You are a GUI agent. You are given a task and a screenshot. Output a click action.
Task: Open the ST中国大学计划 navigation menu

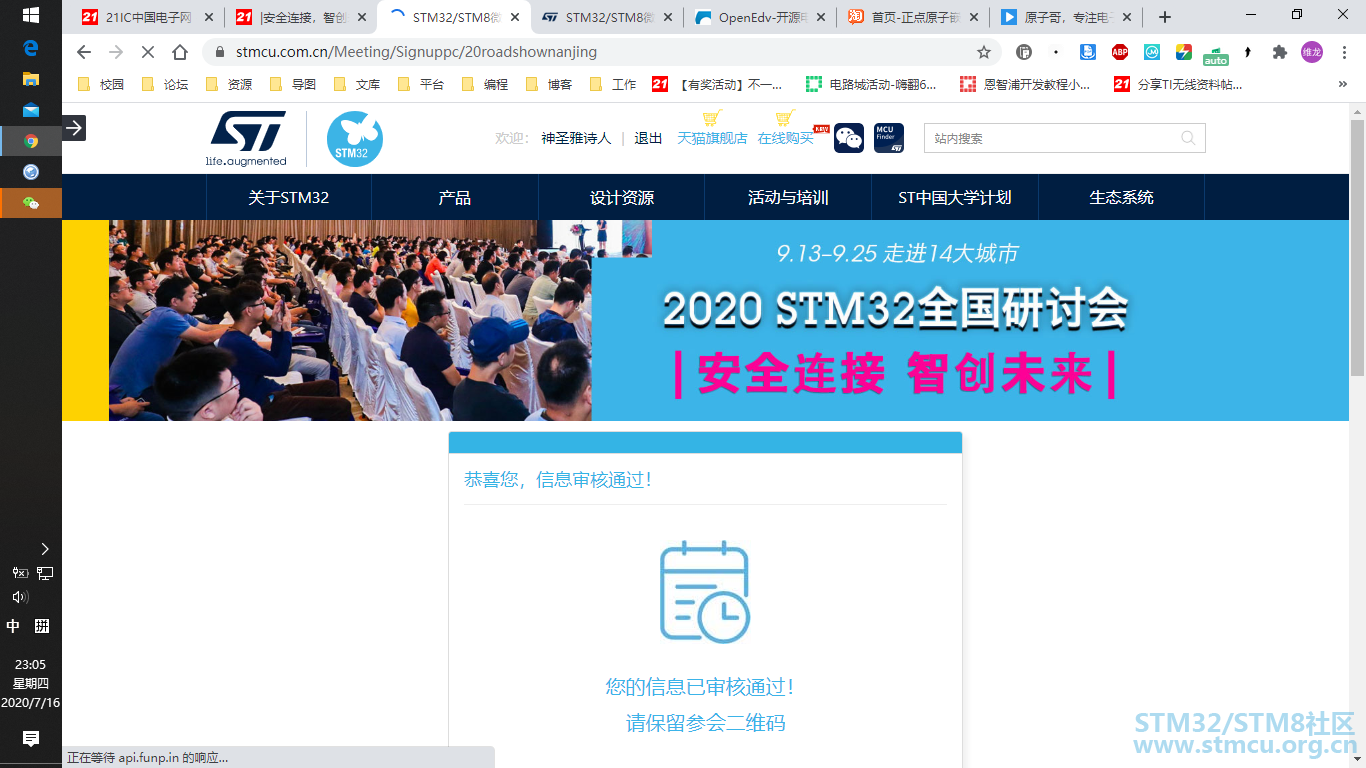955,197
